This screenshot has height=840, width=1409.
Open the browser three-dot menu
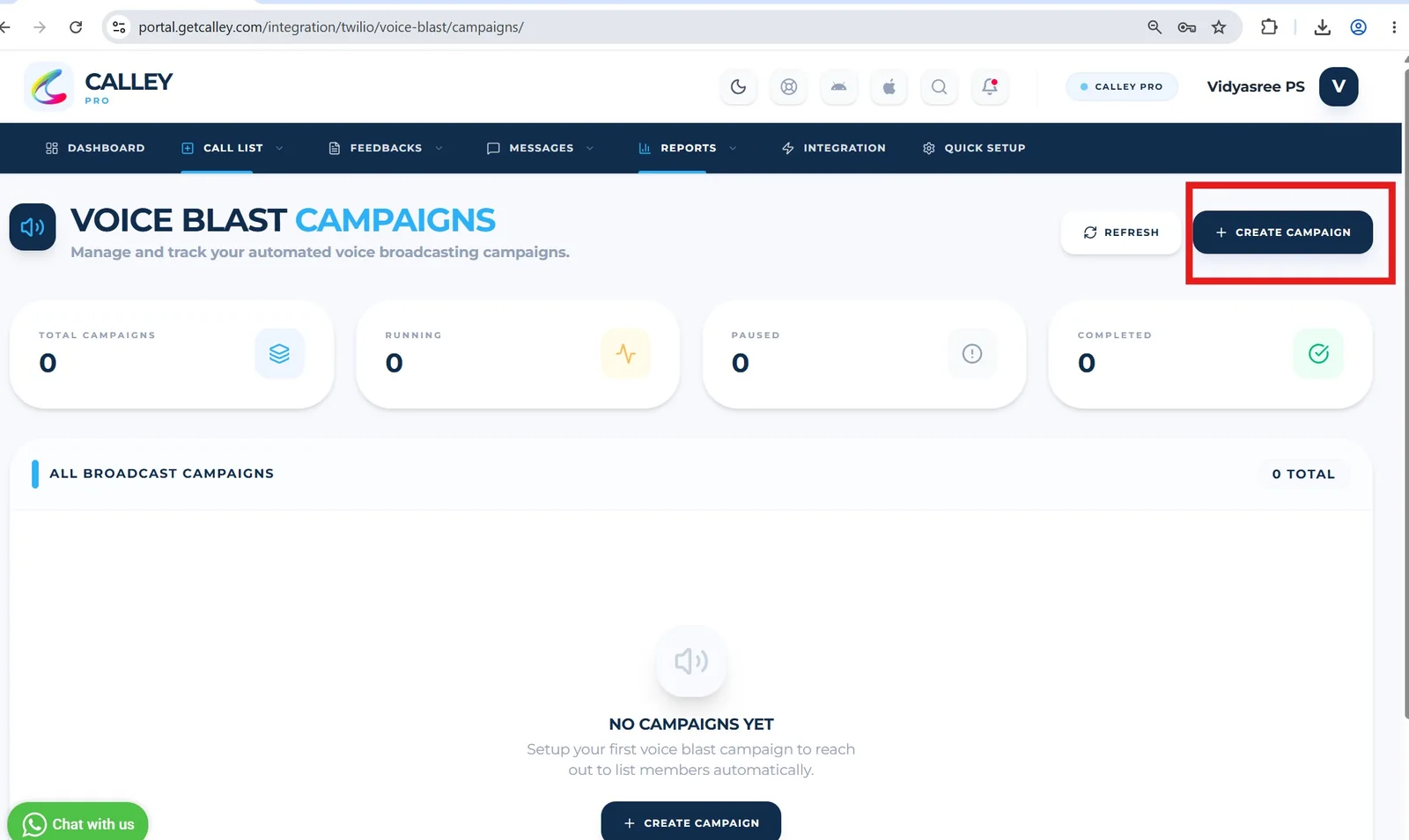[1394, 27]
